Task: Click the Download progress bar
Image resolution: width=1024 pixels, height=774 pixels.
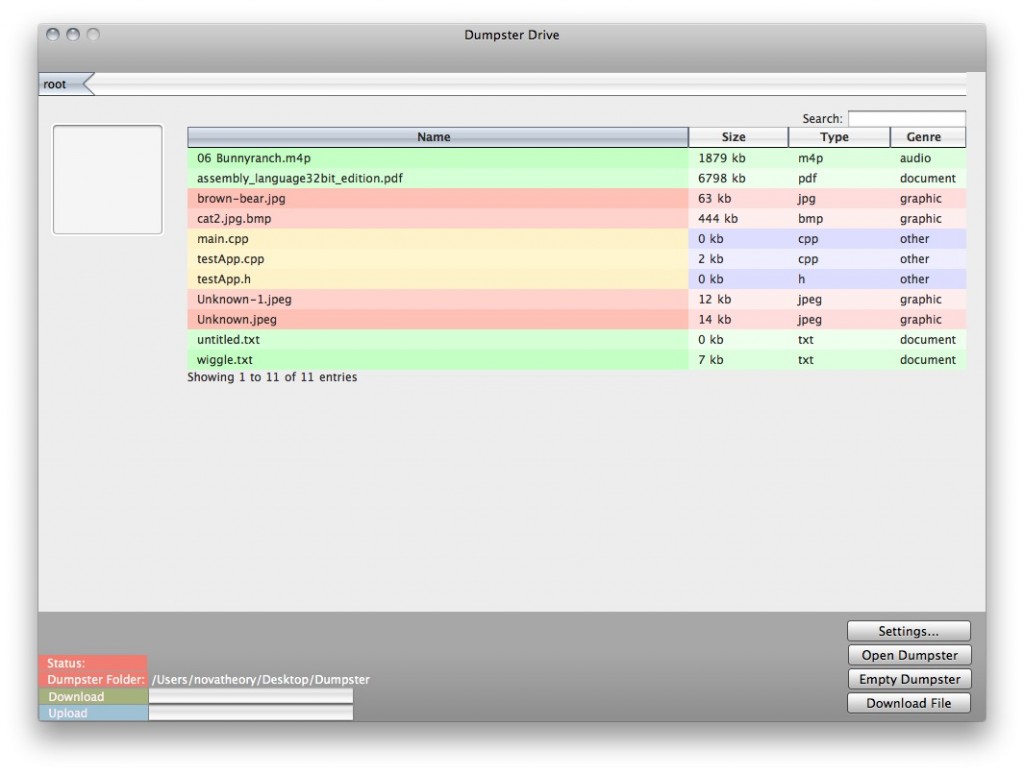Action: 250,697
